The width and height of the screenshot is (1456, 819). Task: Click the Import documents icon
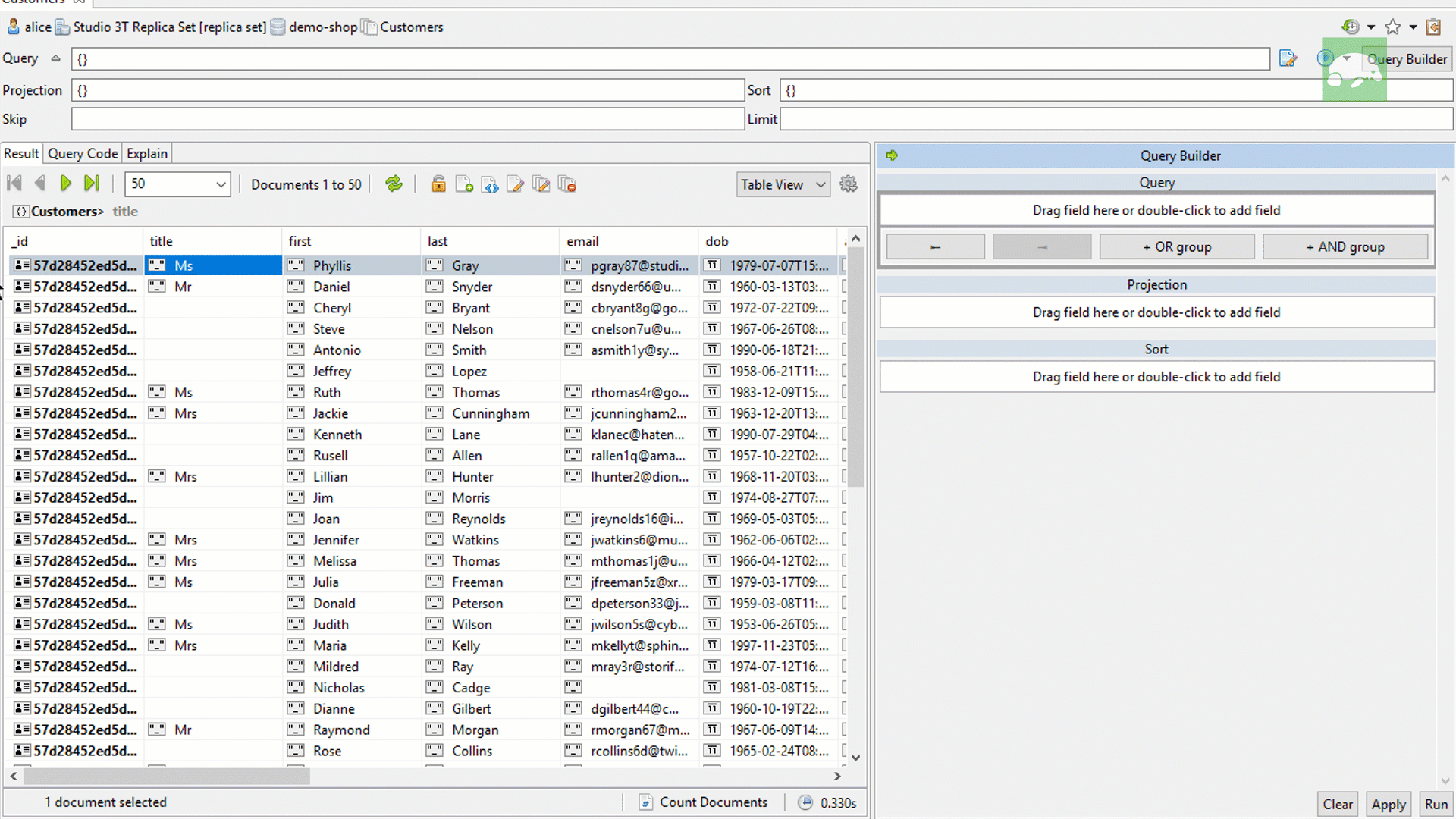[x=491, y=185]
